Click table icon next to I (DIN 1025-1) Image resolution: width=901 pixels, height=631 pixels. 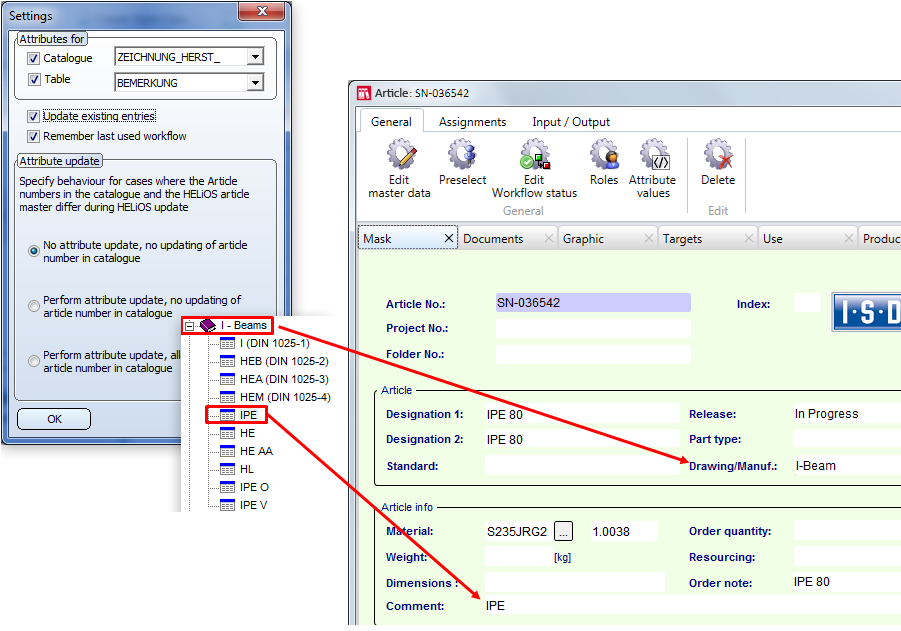pyautogui.click(x=228, y=344)
